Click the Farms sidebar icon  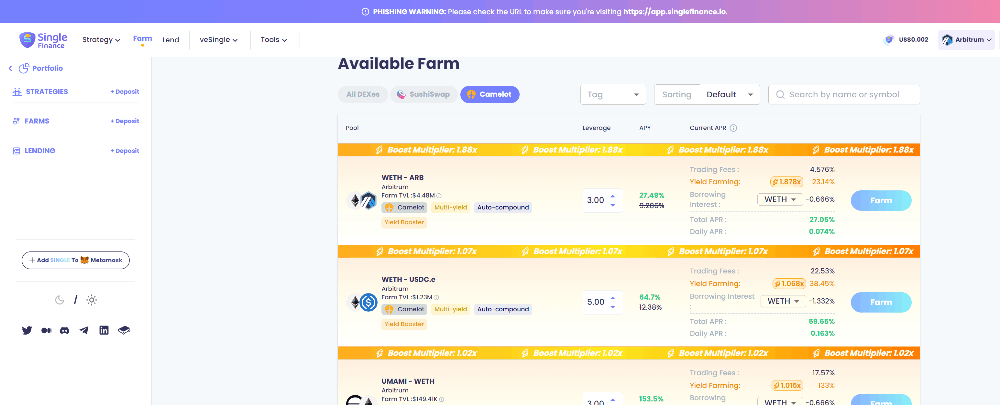[17, 121]
